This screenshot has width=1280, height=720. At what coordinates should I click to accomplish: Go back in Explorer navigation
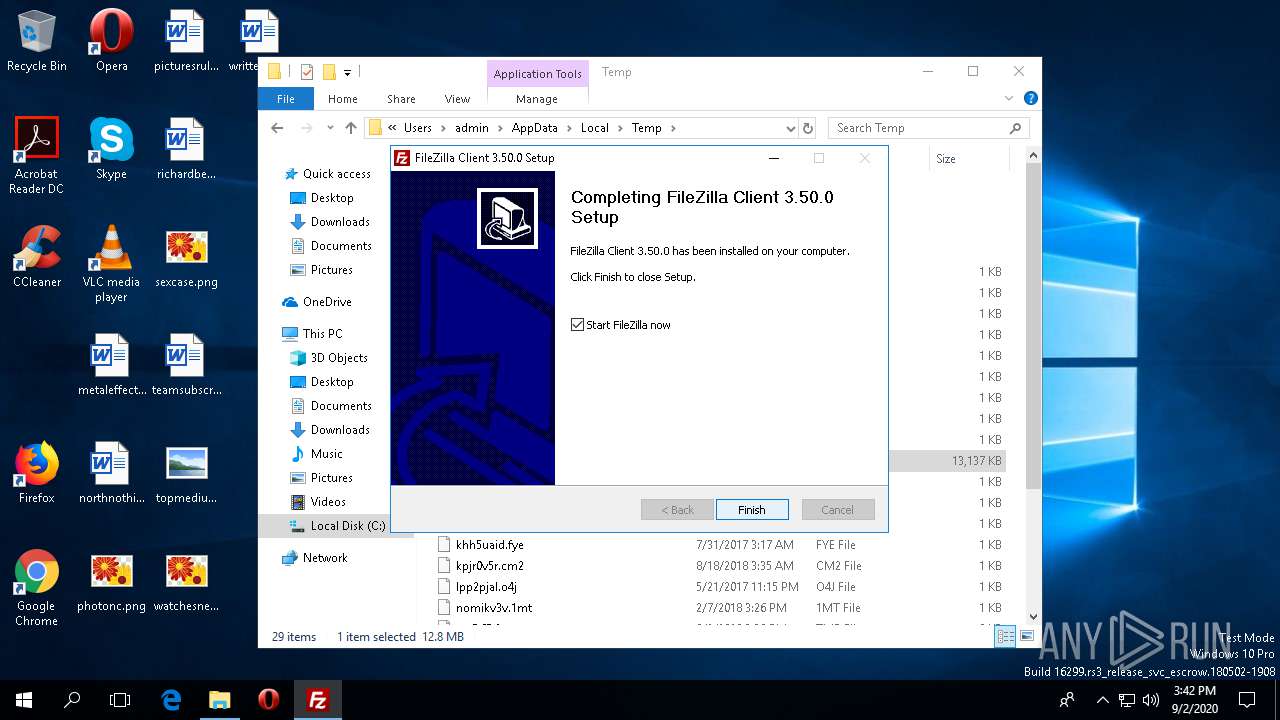point(277,128)
